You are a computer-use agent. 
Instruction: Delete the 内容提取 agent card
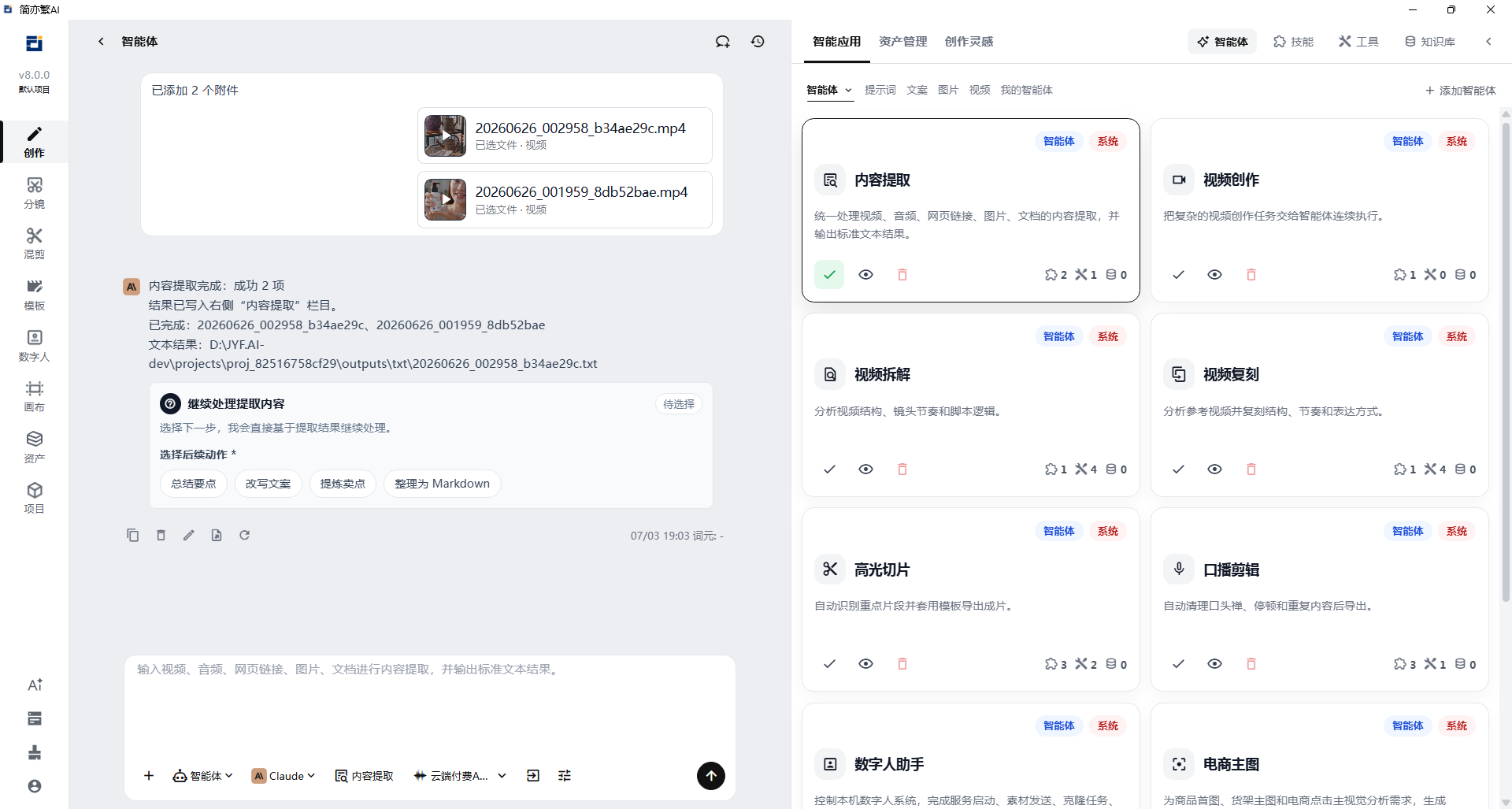pos(902,275)
